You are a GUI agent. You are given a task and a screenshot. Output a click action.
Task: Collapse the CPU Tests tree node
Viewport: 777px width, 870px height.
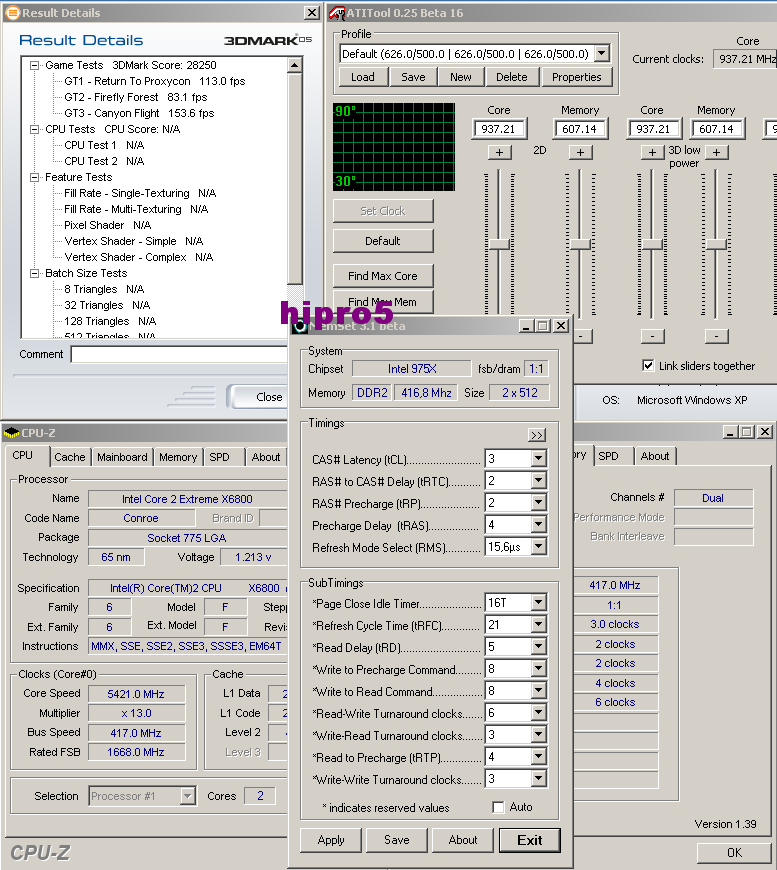click(34, 129)
